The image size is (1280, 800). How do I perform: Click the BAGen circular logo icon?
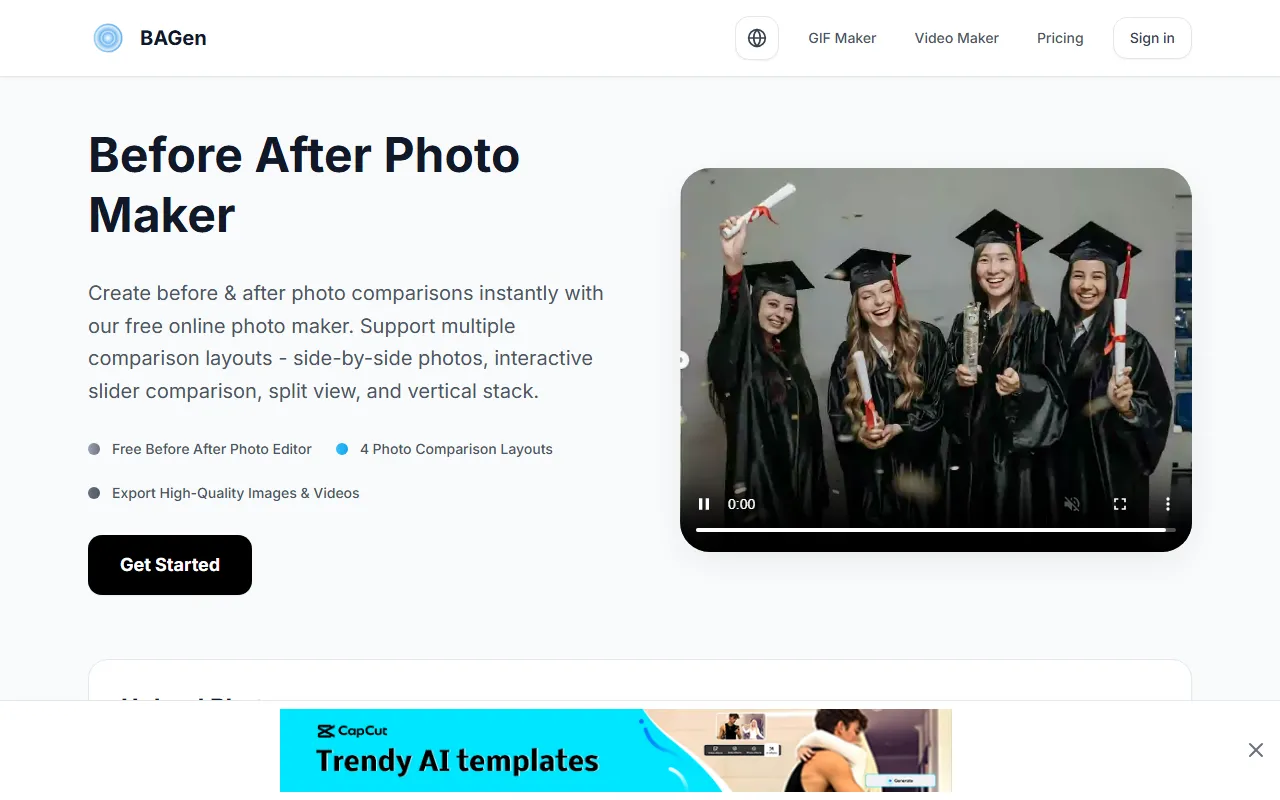click(108, 38)
